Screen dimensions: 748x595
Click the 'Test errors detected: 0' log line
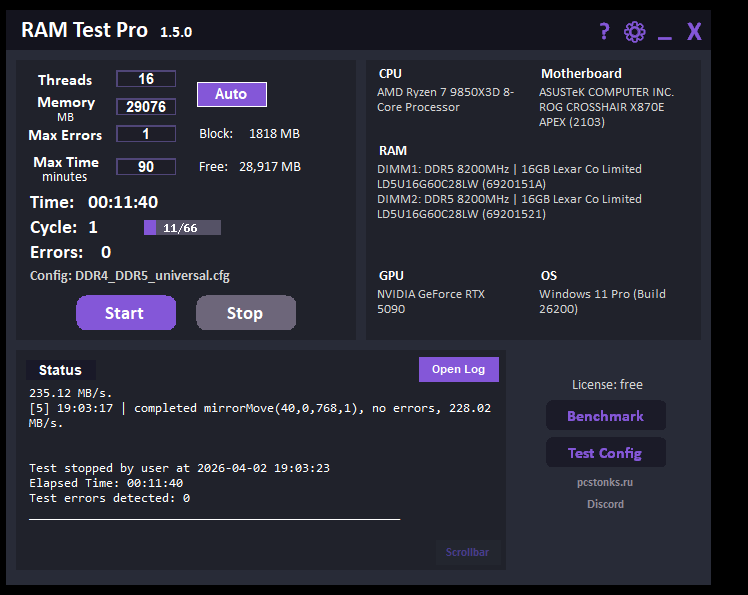point(110,498)
